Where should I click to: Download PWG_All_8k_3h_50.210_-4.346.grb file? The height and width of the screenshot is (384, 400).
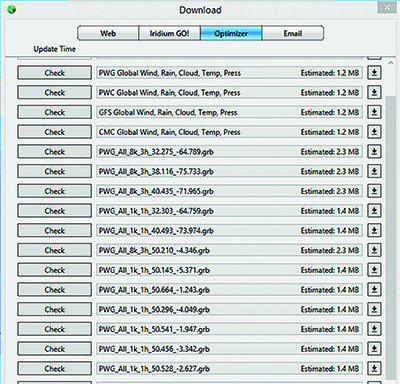coord(374,250)
